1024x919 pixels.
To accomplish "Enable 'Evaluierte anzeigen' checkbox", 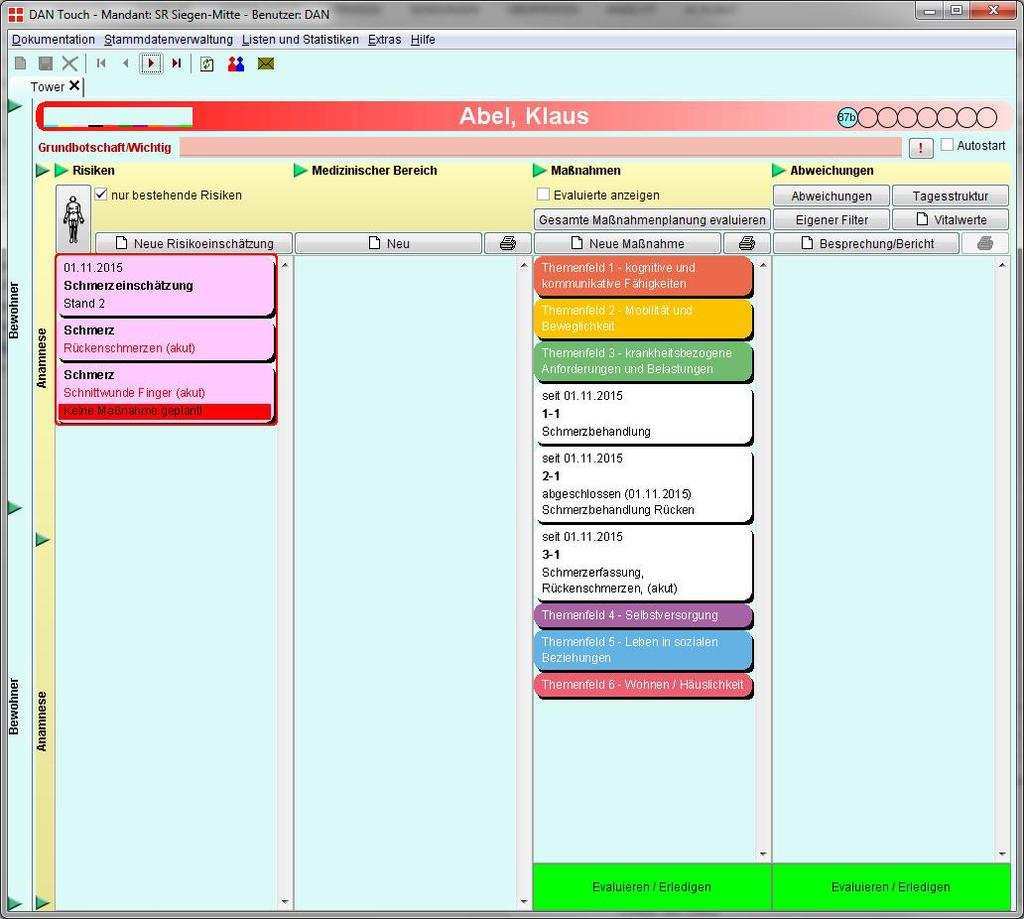I will point(543,195).
